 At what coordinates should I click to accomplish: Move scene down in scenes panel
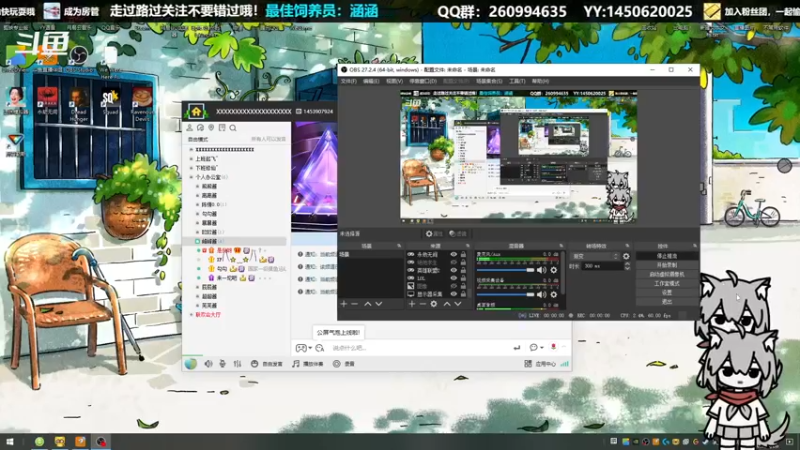click(379, 304)
